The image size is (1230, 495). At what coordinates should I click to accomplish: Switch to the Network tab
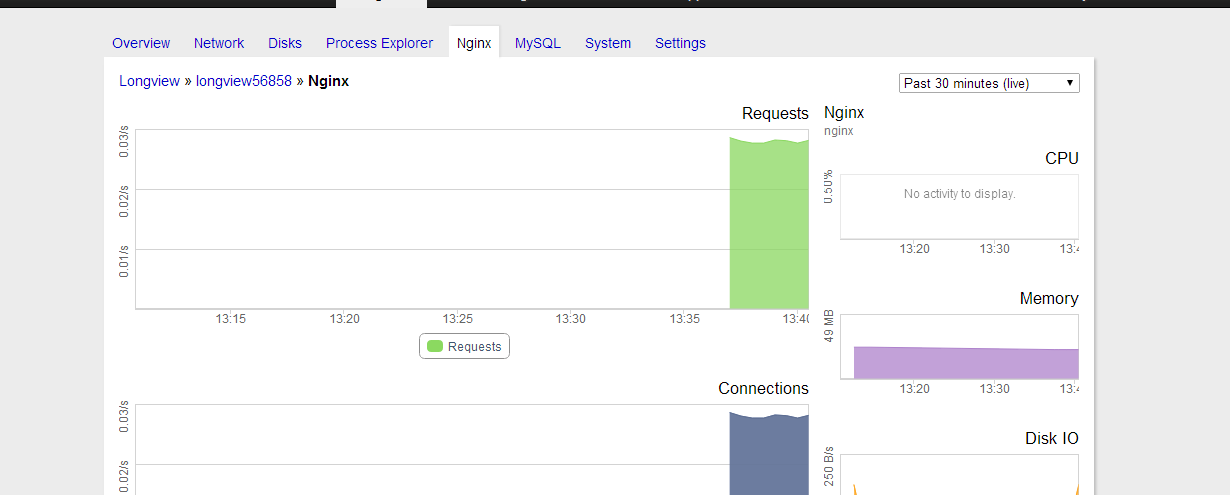coord(219,43)
